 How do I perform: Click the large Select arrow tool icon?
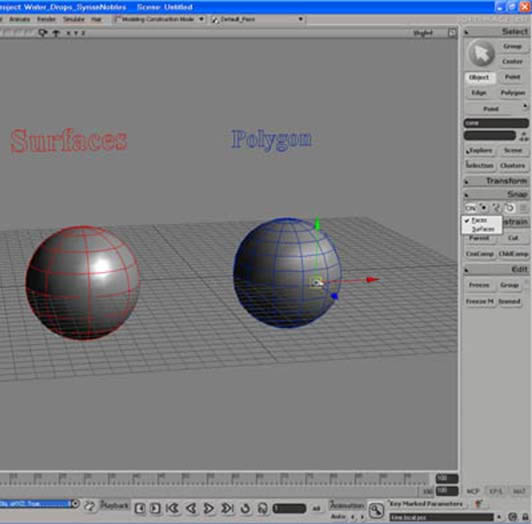coord(481,54)
